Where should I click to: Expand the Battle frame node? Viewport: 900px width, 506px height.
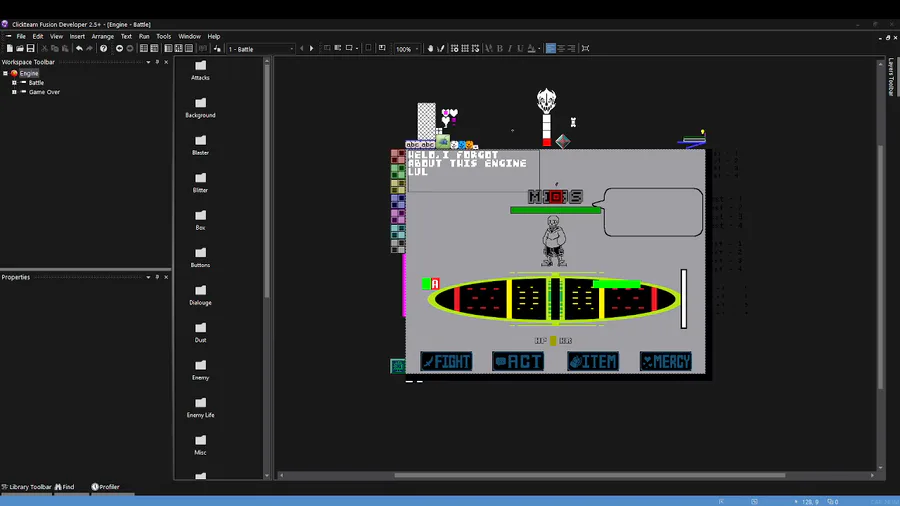click(x=14, y=83)
